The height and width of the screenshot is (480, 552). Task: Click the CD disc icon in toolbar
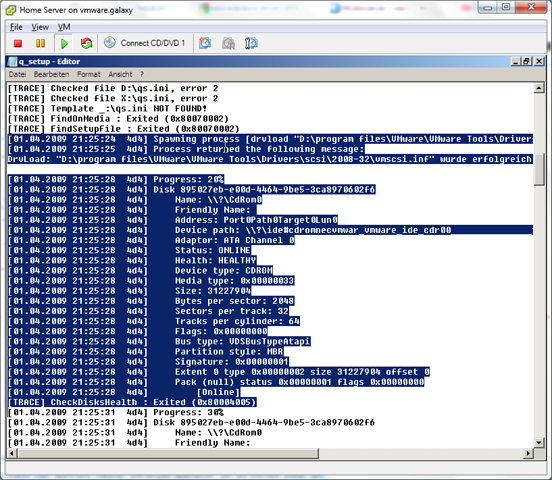coord(109,43)
